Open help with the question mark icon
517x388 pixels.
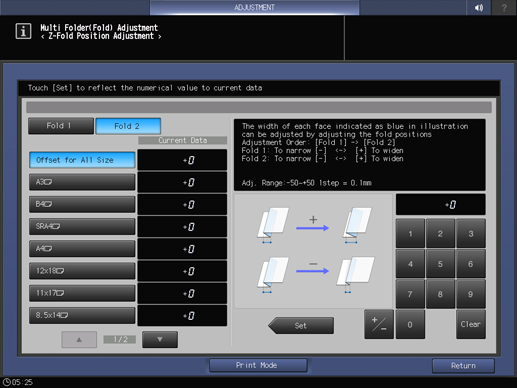pyautogui.click(x=504, y=7)
